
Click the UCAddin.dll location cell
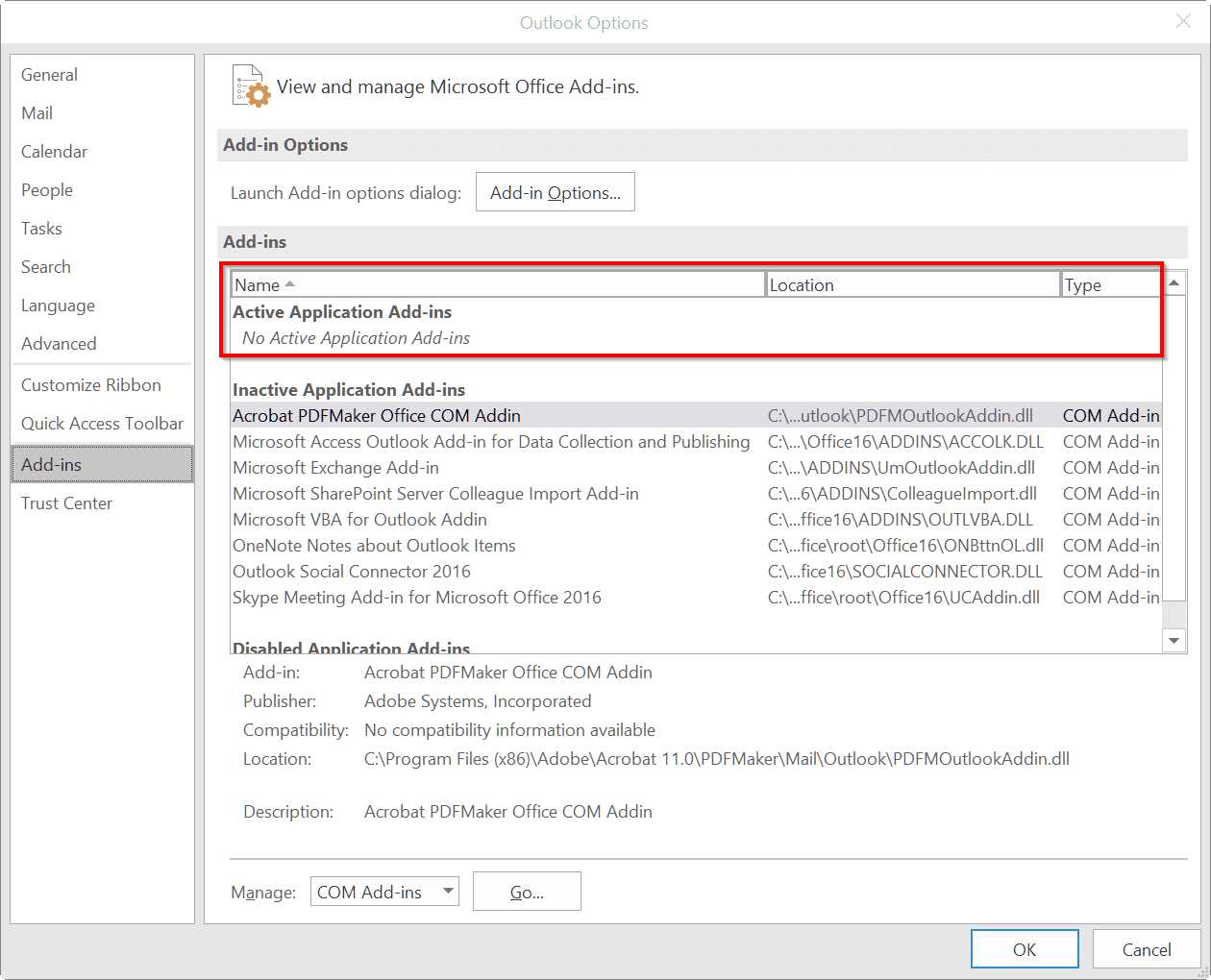click(x=903, y=598)
